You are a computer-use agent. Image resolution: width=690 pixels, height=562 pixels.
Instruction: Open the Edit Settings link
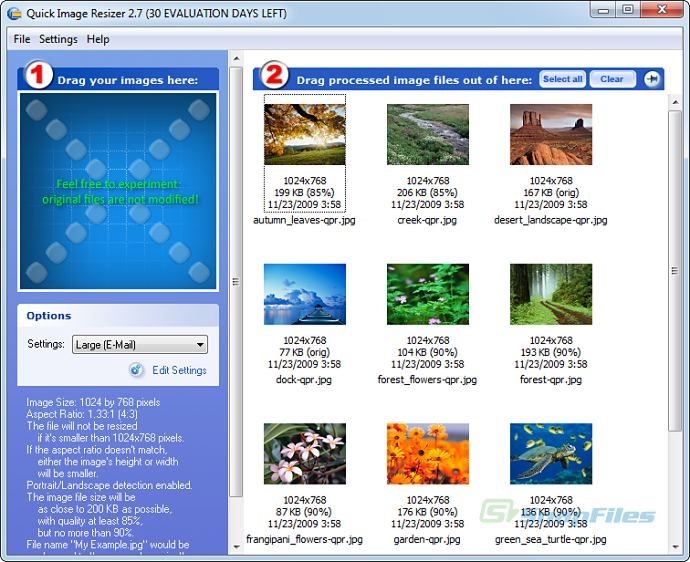point(179,370)
